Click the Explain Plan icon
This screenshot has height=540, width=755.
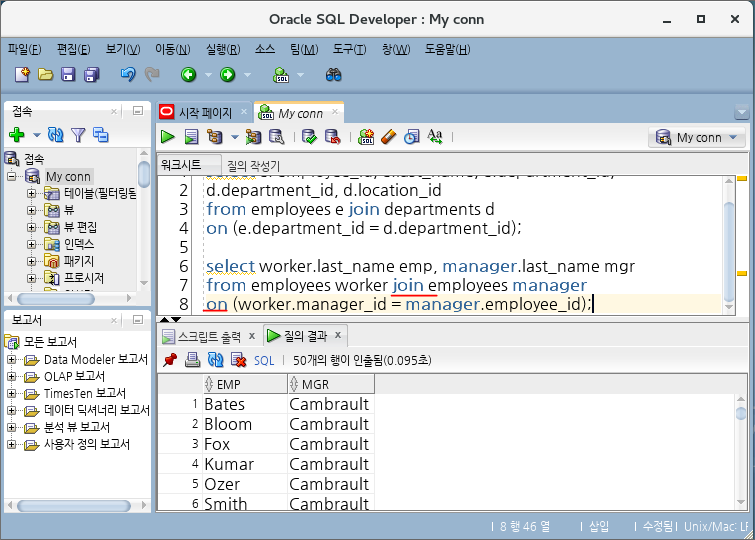pos(215,137)
